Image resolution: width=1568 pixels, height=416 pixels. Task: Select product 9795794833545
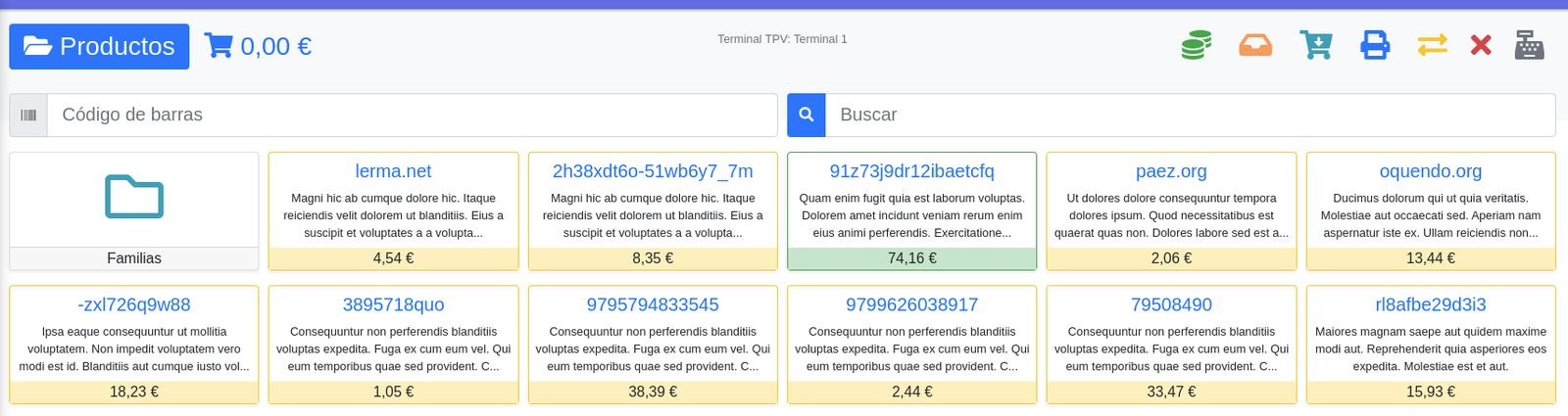pyautogui.click(x=653, y=304)
